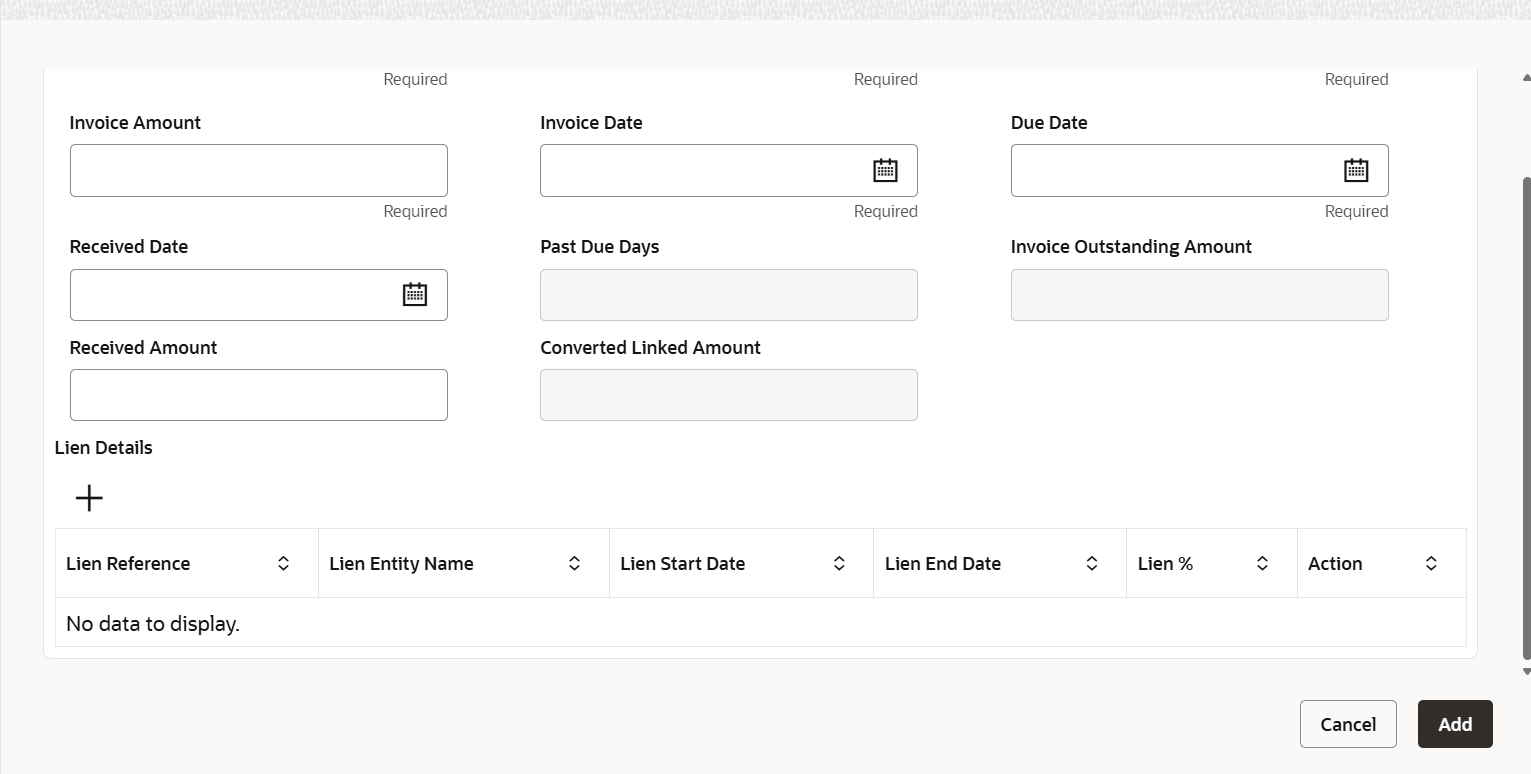Click inside the Invoice Date field

700,171
